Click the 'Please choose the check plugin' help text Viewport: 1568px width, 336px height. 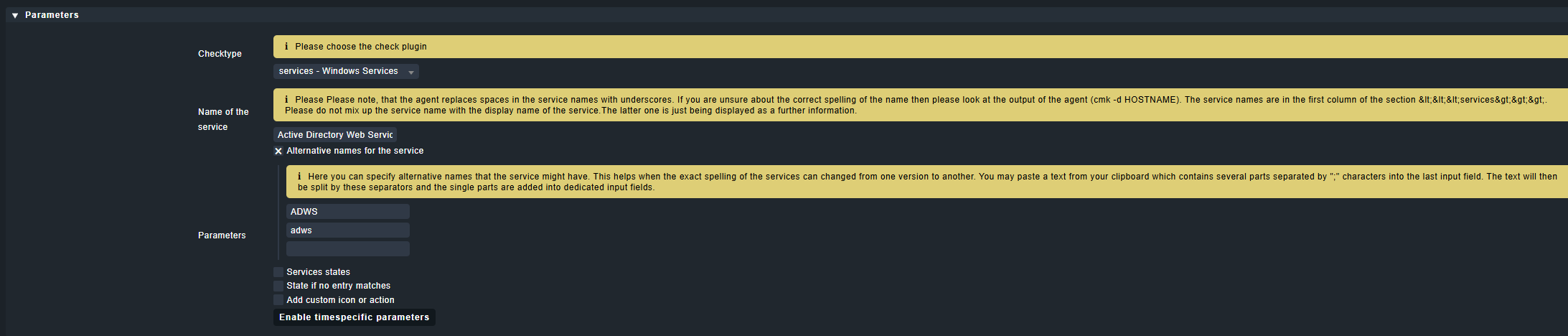(x=360, y=47)
